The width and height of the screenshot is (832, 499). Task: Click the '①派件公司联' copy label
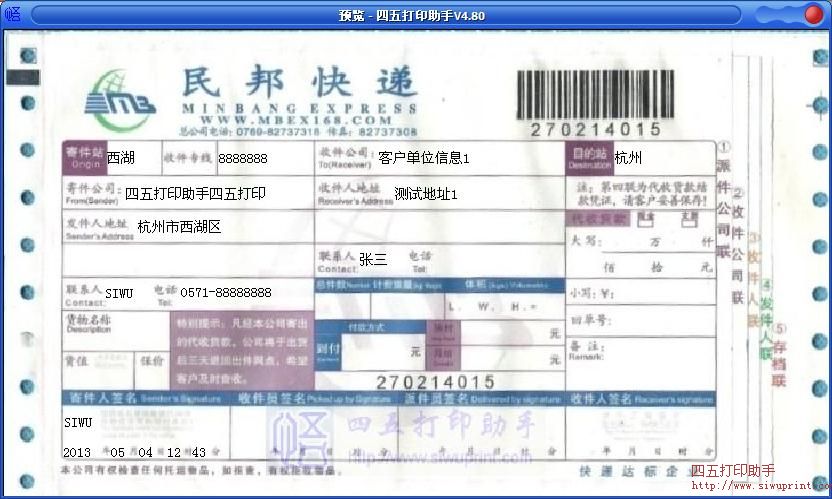tap(724, 200)
